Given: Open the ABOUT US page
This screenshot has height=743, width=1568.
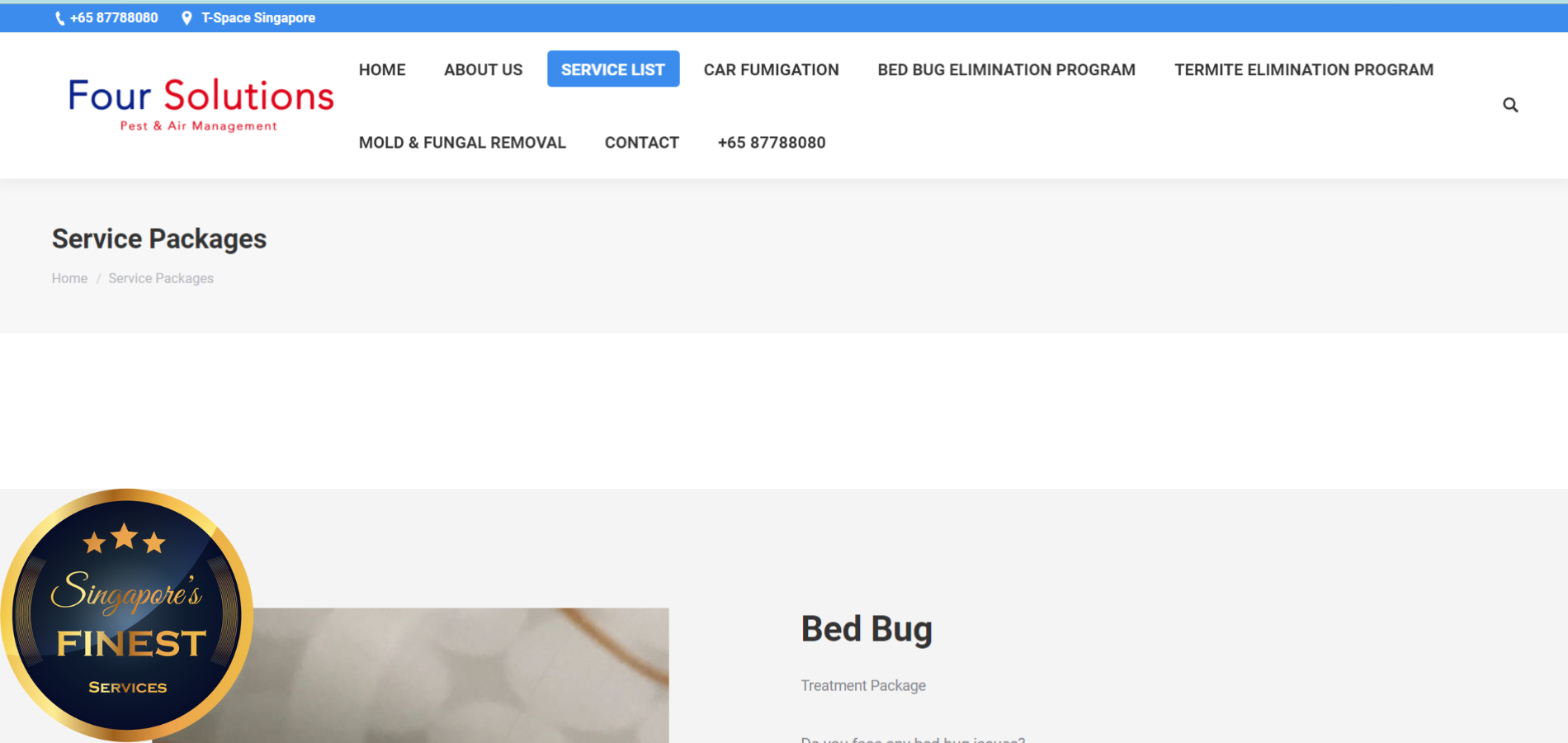Looking at the screenshot, I should 483,70.
